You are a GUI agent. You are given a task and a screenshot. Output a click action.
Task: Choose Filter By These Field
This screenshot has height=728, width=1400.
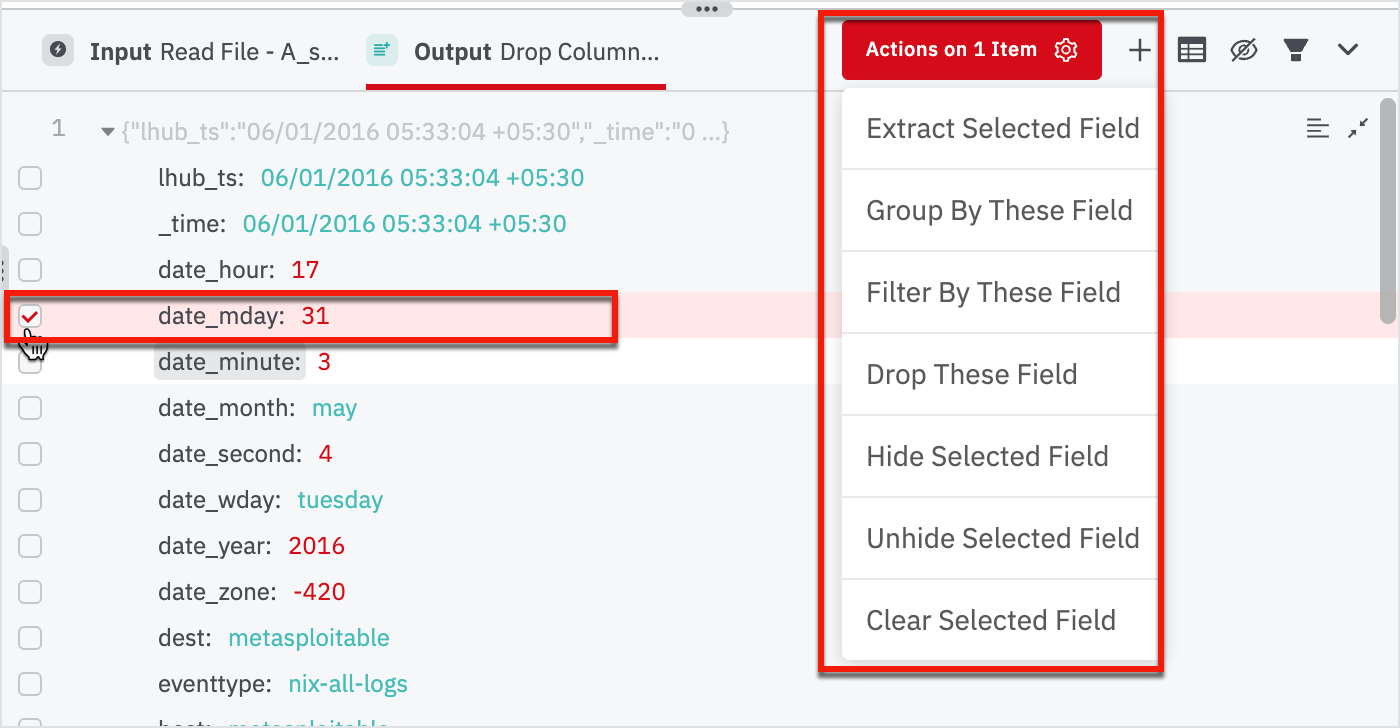coord(1000,292)
